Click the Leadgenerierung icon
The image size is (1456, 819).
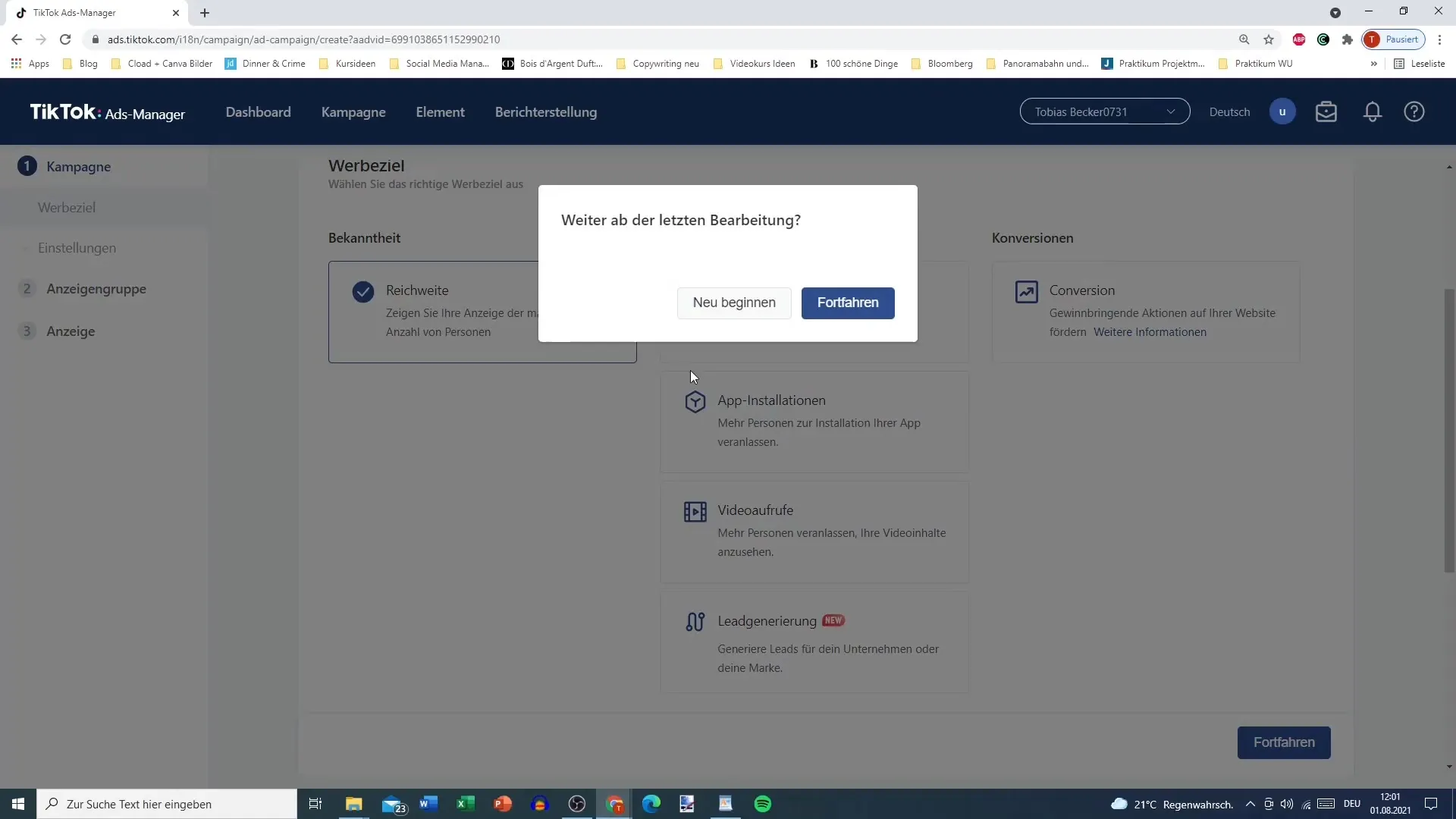pyautogui.click(x=695, y=622)
